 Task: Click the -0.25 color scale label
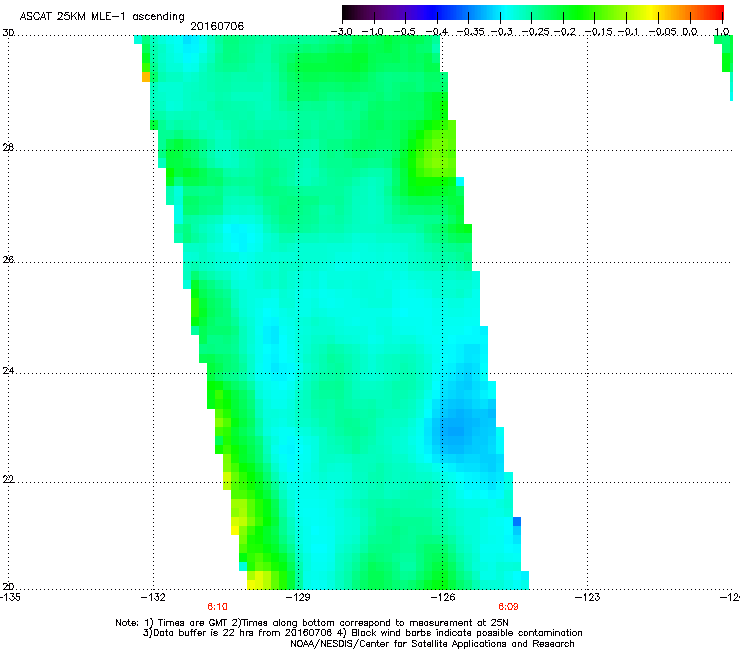[536, 32]
